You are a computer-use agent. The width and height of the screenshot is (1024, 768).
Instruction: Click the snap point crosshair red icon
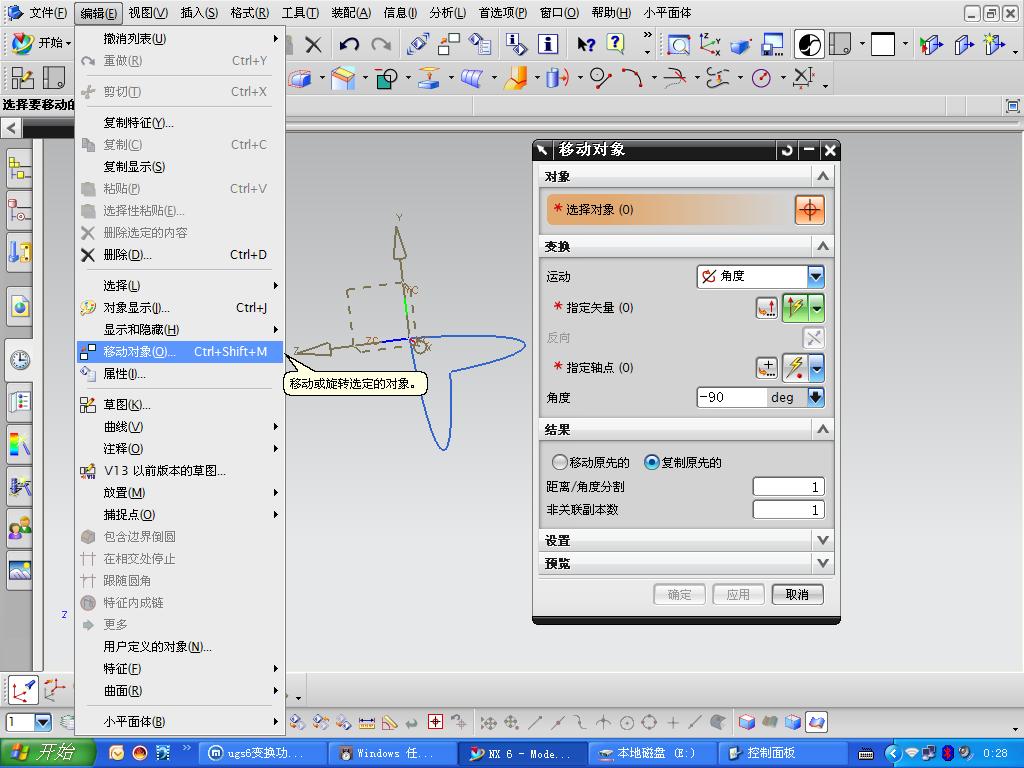click(435, 722)
